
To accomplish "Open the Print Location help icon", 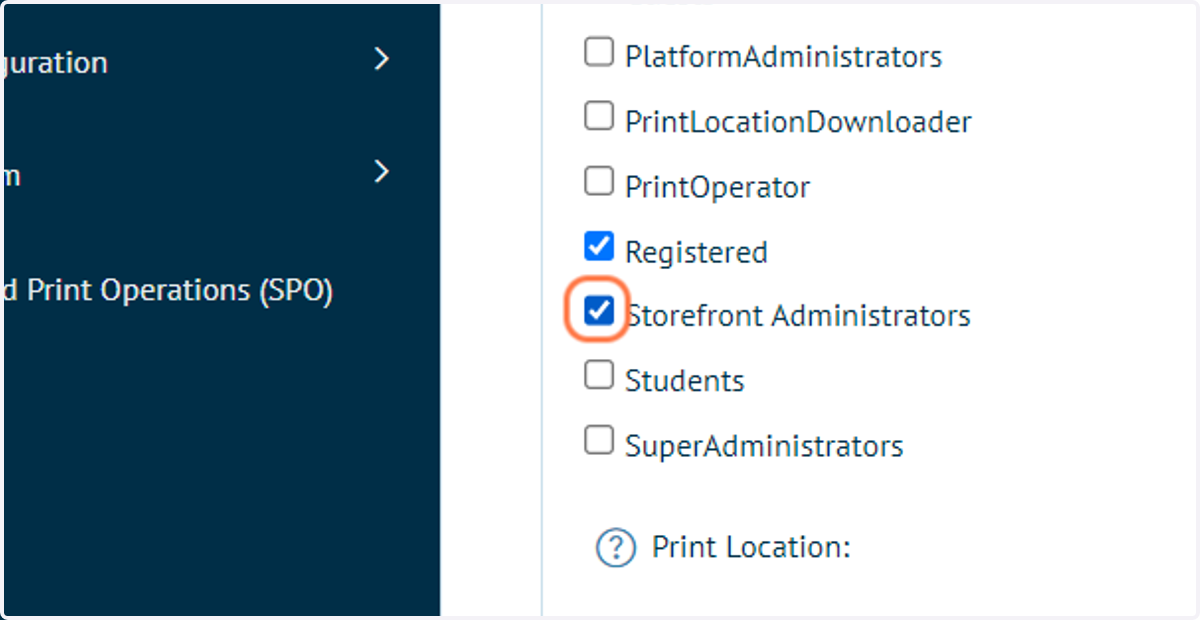I will click(616, 548).
